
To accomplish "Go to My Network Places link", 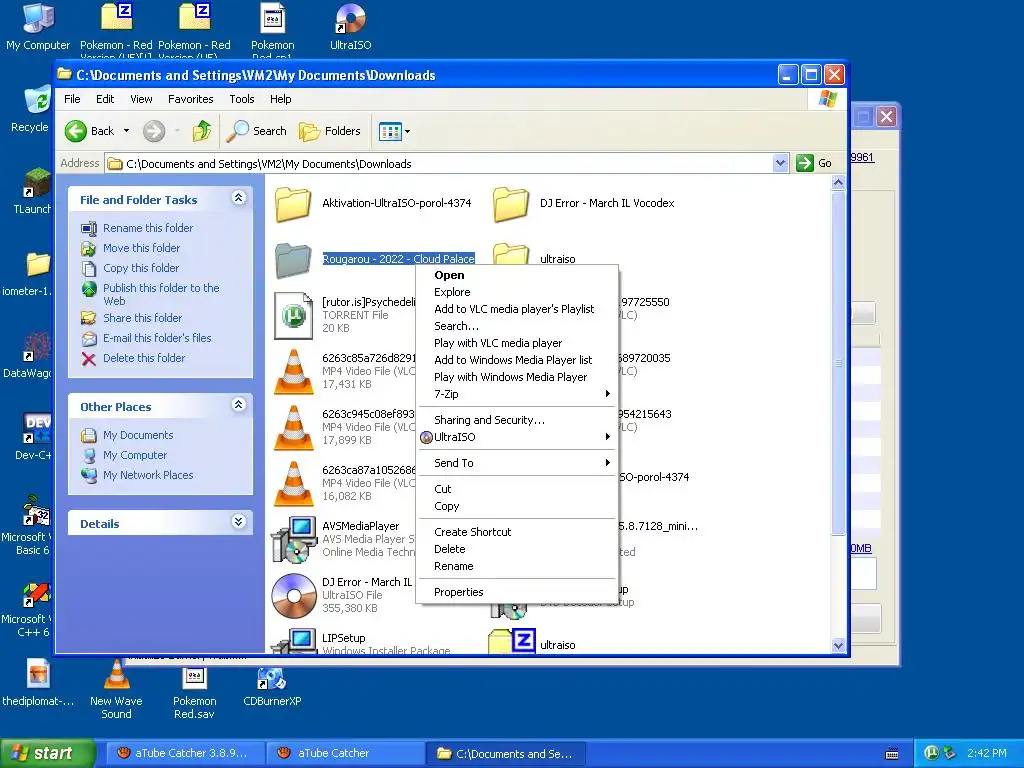I will 148,475.
